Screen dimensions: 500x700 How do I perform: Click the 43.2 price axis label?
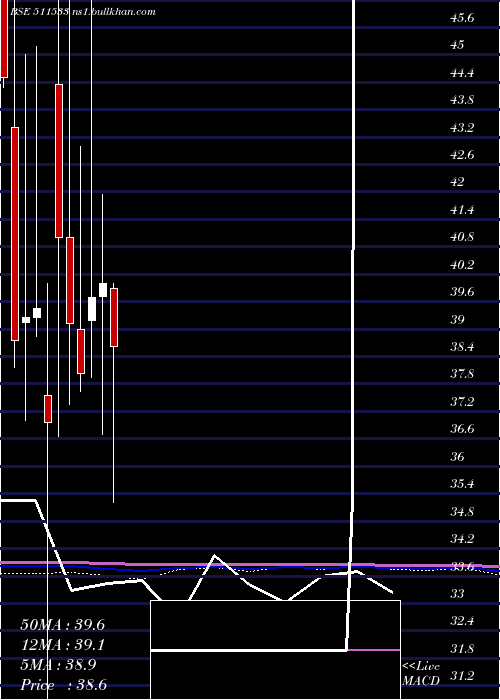[462, 128]
